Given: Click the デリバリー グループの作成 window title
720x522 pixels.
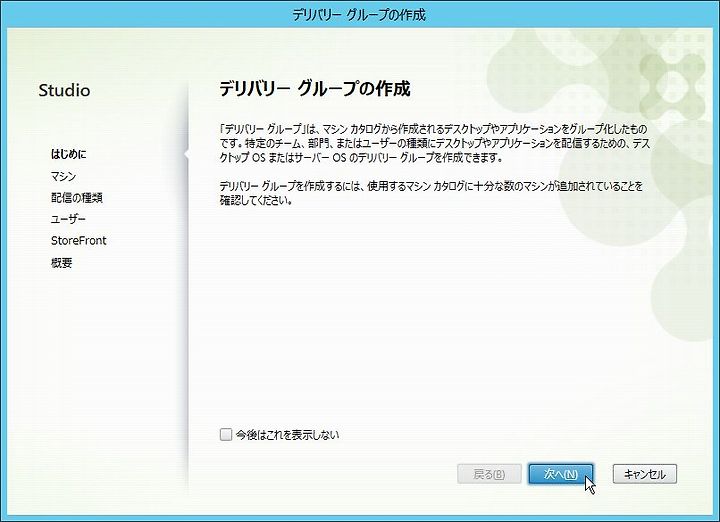Looking at the screenshot, I should click(359, 15).
